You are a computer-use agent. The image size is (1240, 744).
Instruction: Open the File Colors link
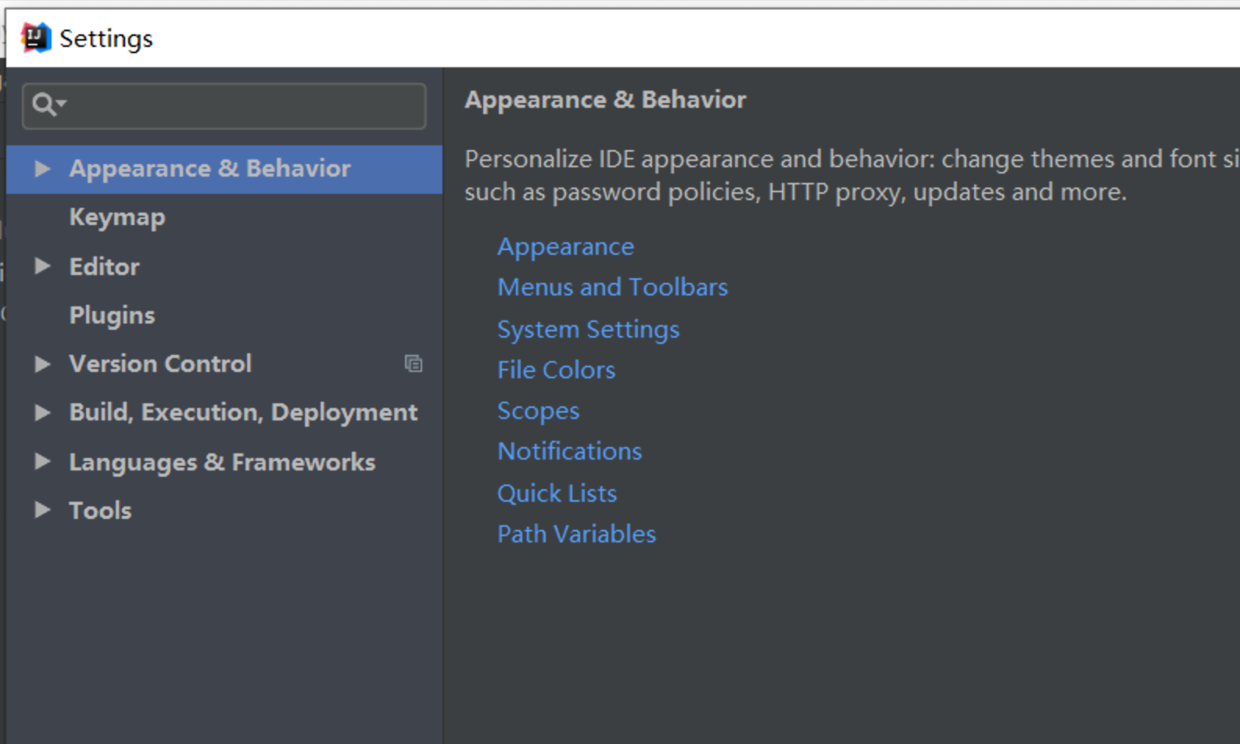pos(556,370)
